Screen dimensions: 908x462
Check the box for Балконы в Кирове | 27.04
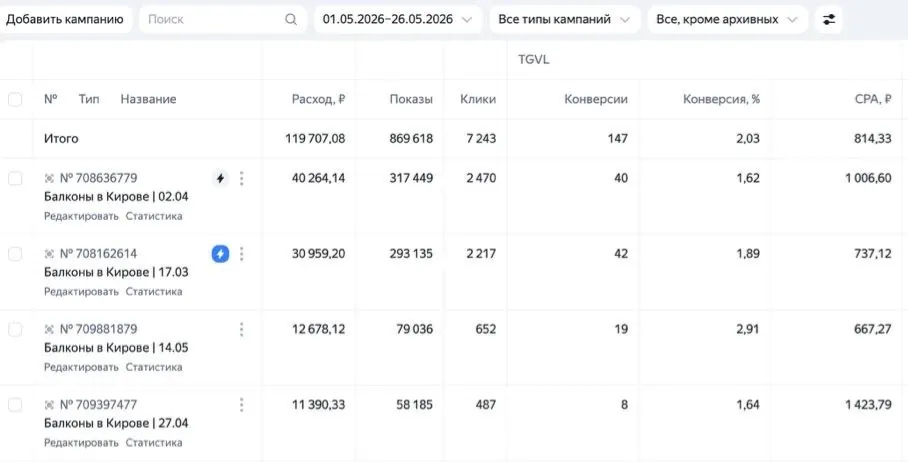(15, 405)
